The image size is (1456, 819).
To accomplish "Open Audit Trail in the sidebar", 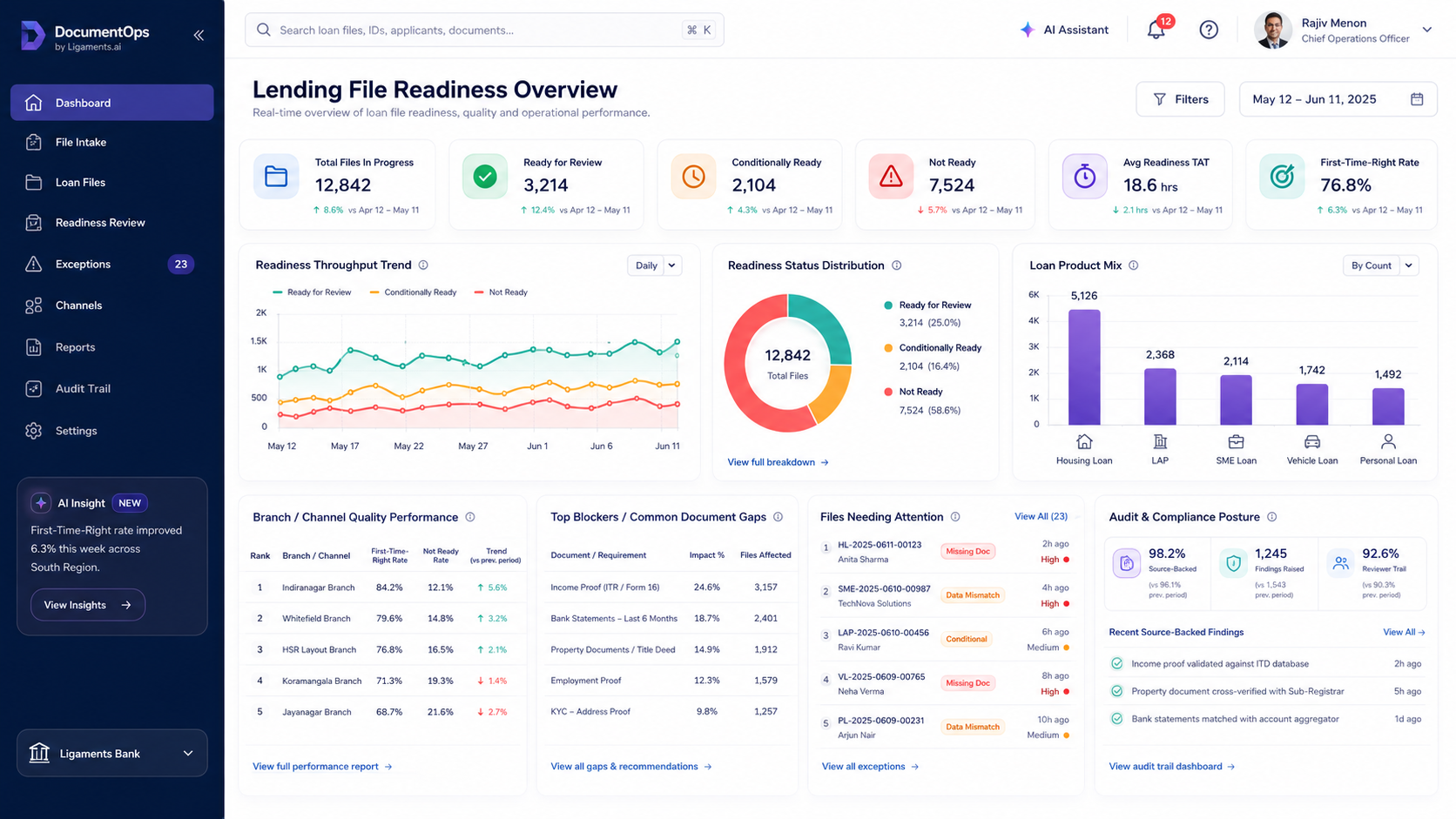I will pos(112,388).
